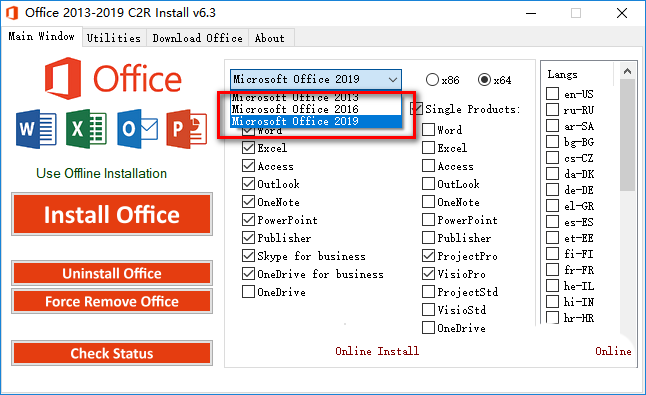The height and width of the screenshot is (395, 646).
Task: Uncheck Access in the suite list
Action: tap(248, 166)
